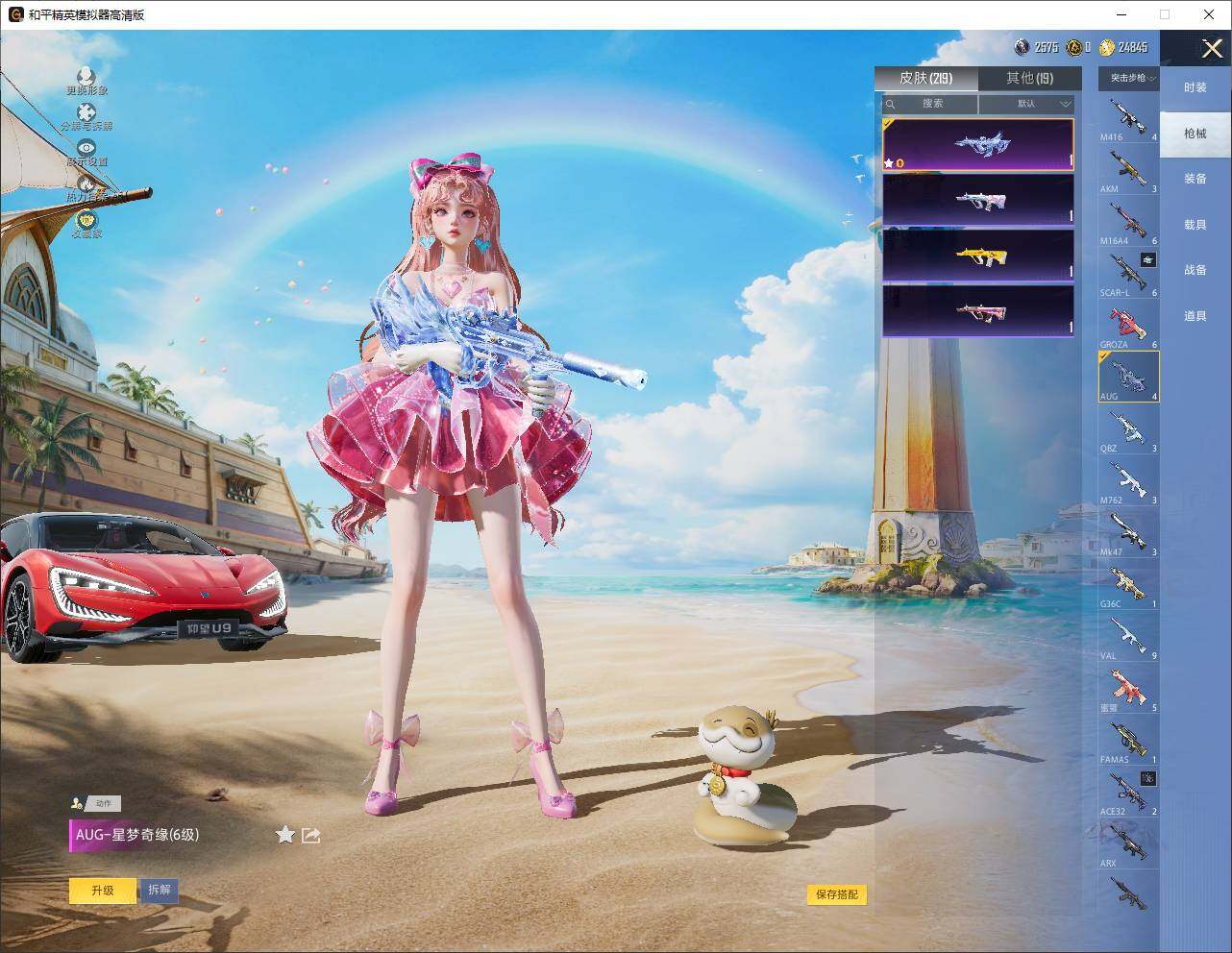Select the blue crystal AUG skin thumbnail
The width and height of the screenshot is (1232, 953).
[x=978, y=145]
